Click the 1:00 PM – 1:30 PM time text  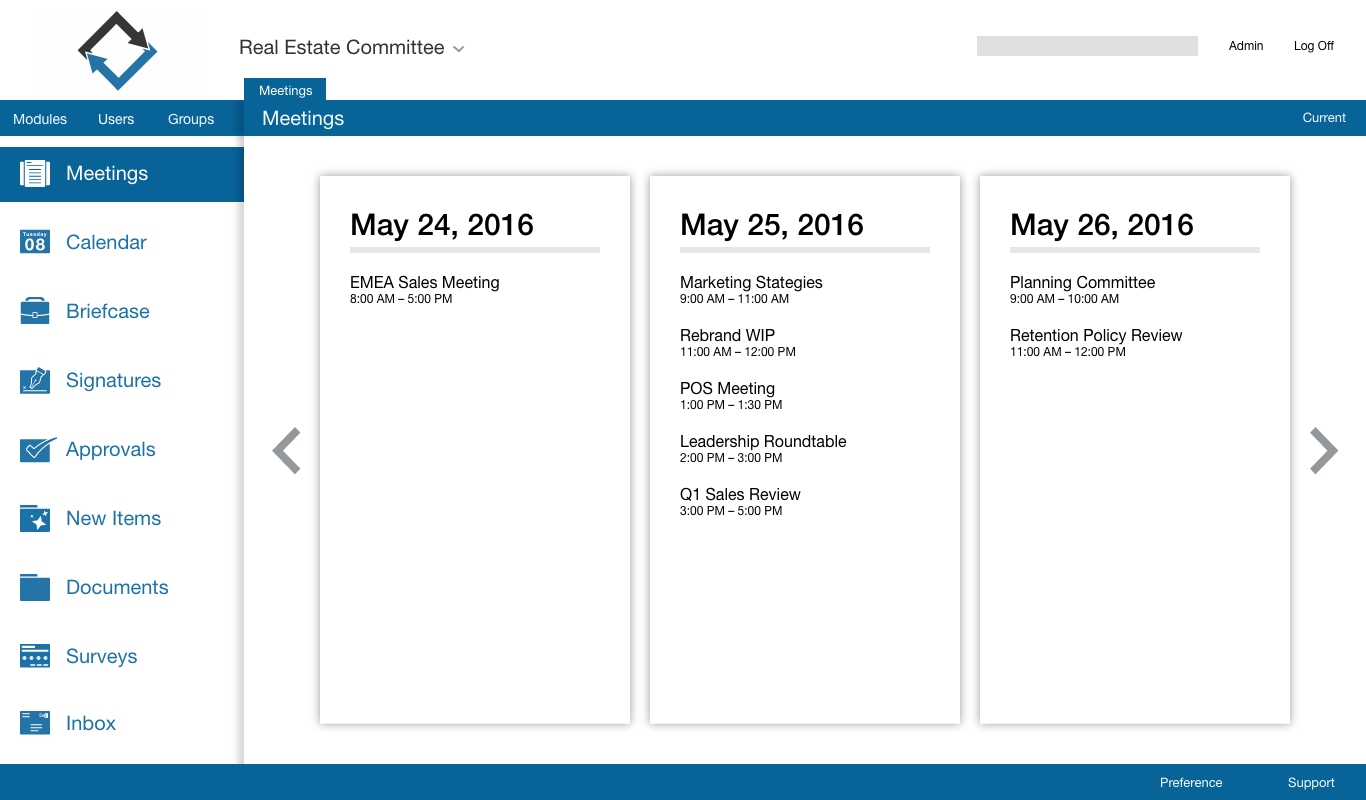click(731, 405)
